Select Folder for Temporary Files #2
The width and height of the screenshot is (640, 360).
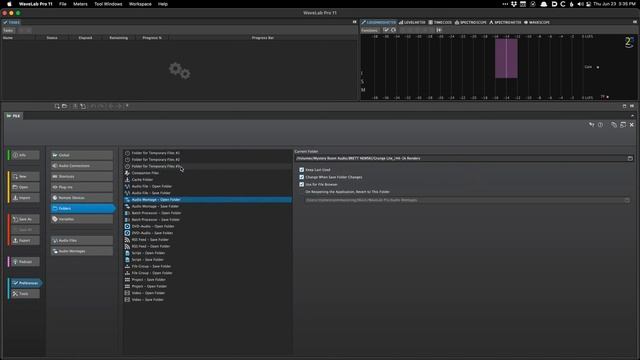(207, 160)
